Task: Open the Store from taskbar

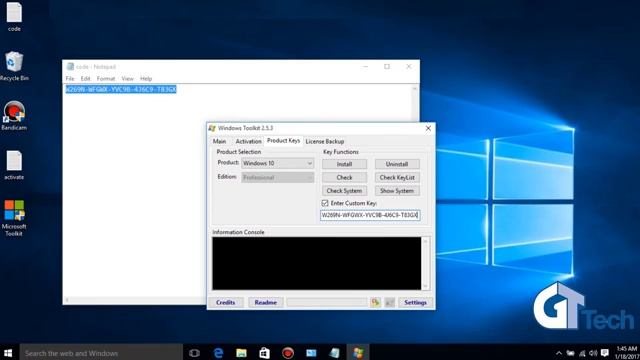Action: [x=264, y=353]
